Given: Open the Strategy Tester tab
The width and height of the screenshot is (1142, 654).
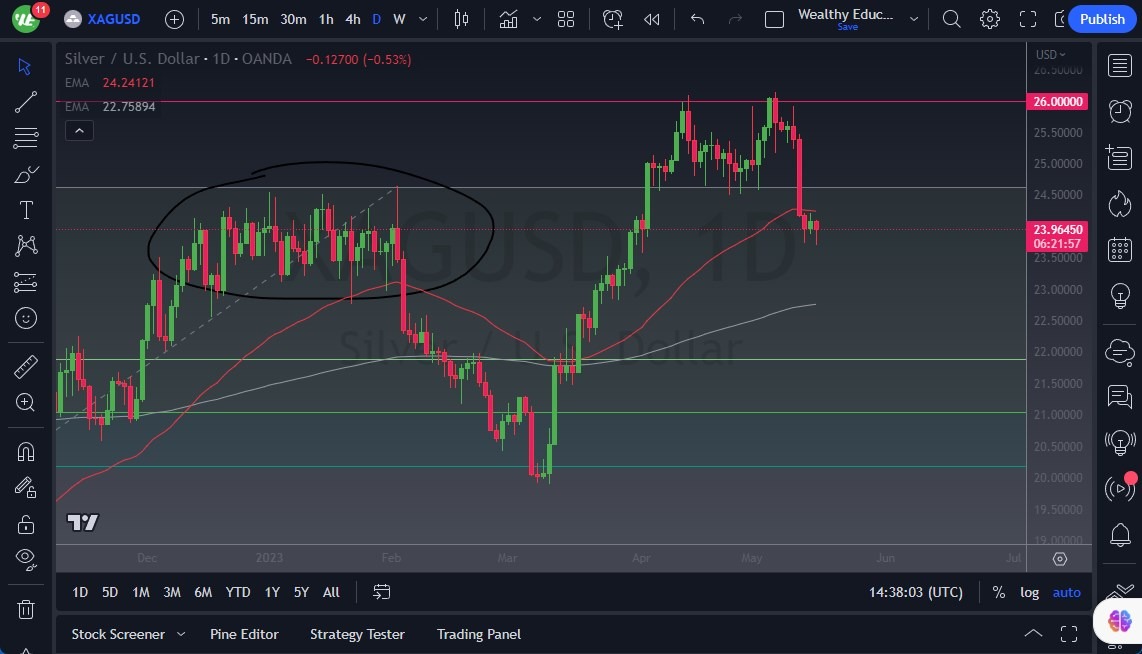Looking at the screenshot, I should point(357,634).
